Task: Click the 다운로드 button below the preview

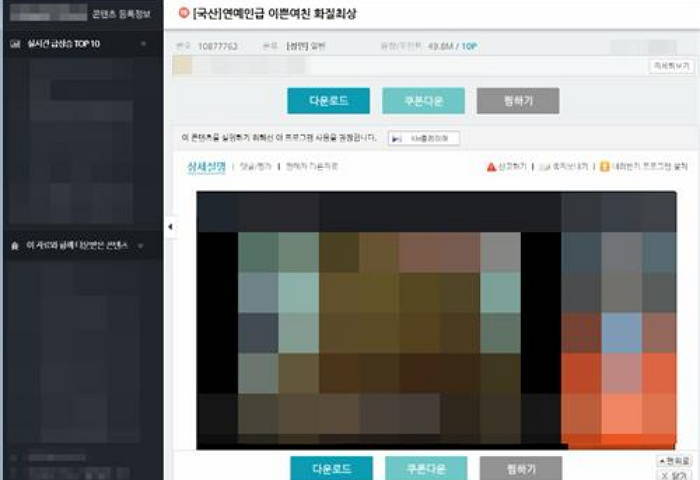Action: [x=331, y=468]
